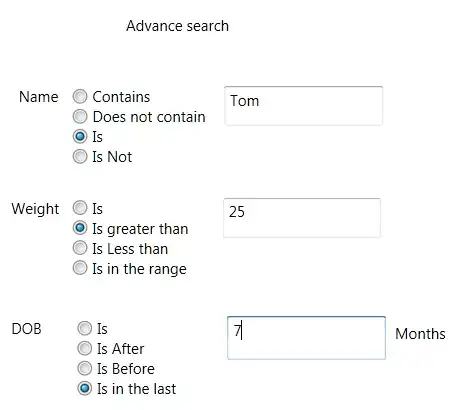Select the Name Is radio option
459x410 pixels.
coord(80,137)
